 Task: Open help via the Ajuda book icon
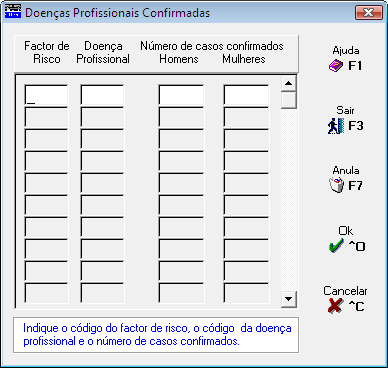336,66
